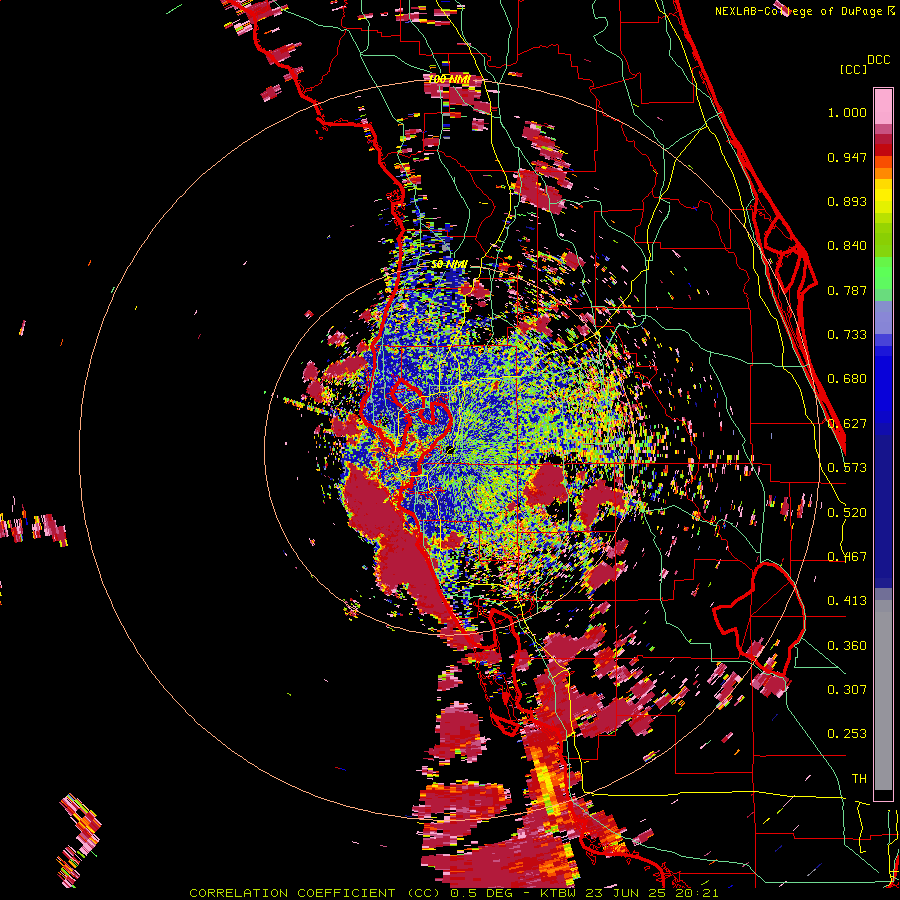
Task: Select the 0.573 scale label
Action: [x=847, y=468]
